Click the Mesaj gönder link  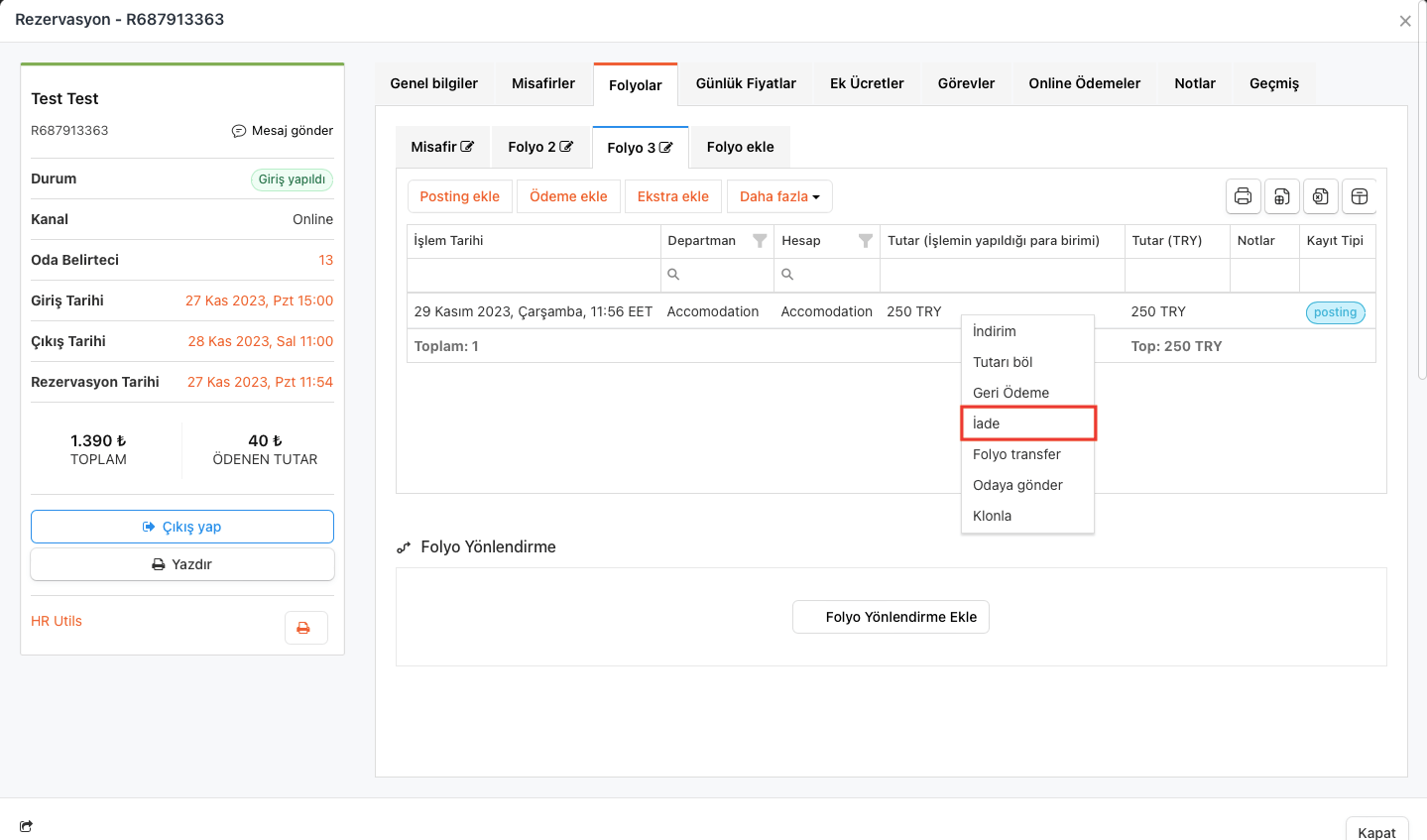283,131
